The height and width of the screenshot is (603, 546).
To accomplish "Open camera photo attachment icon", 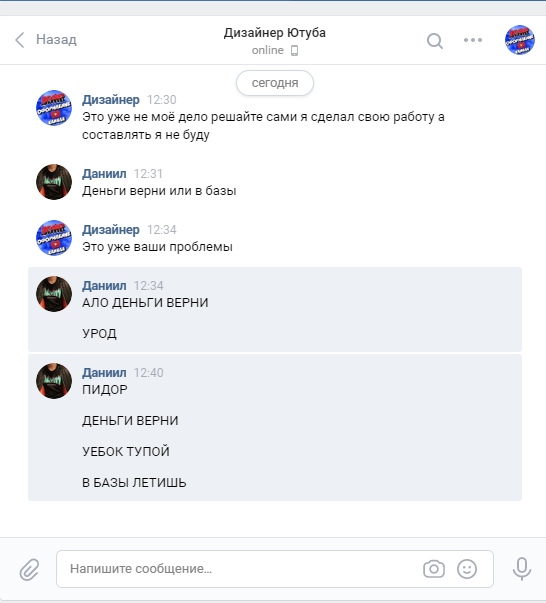I will 434,569.
